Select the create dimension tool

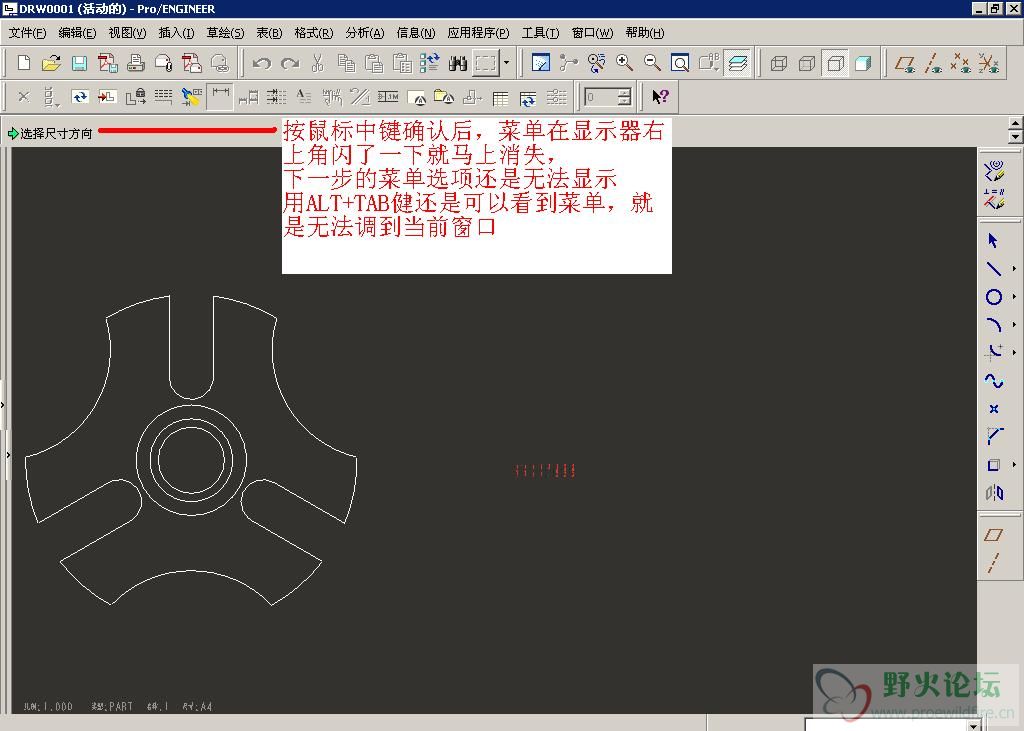220,97
